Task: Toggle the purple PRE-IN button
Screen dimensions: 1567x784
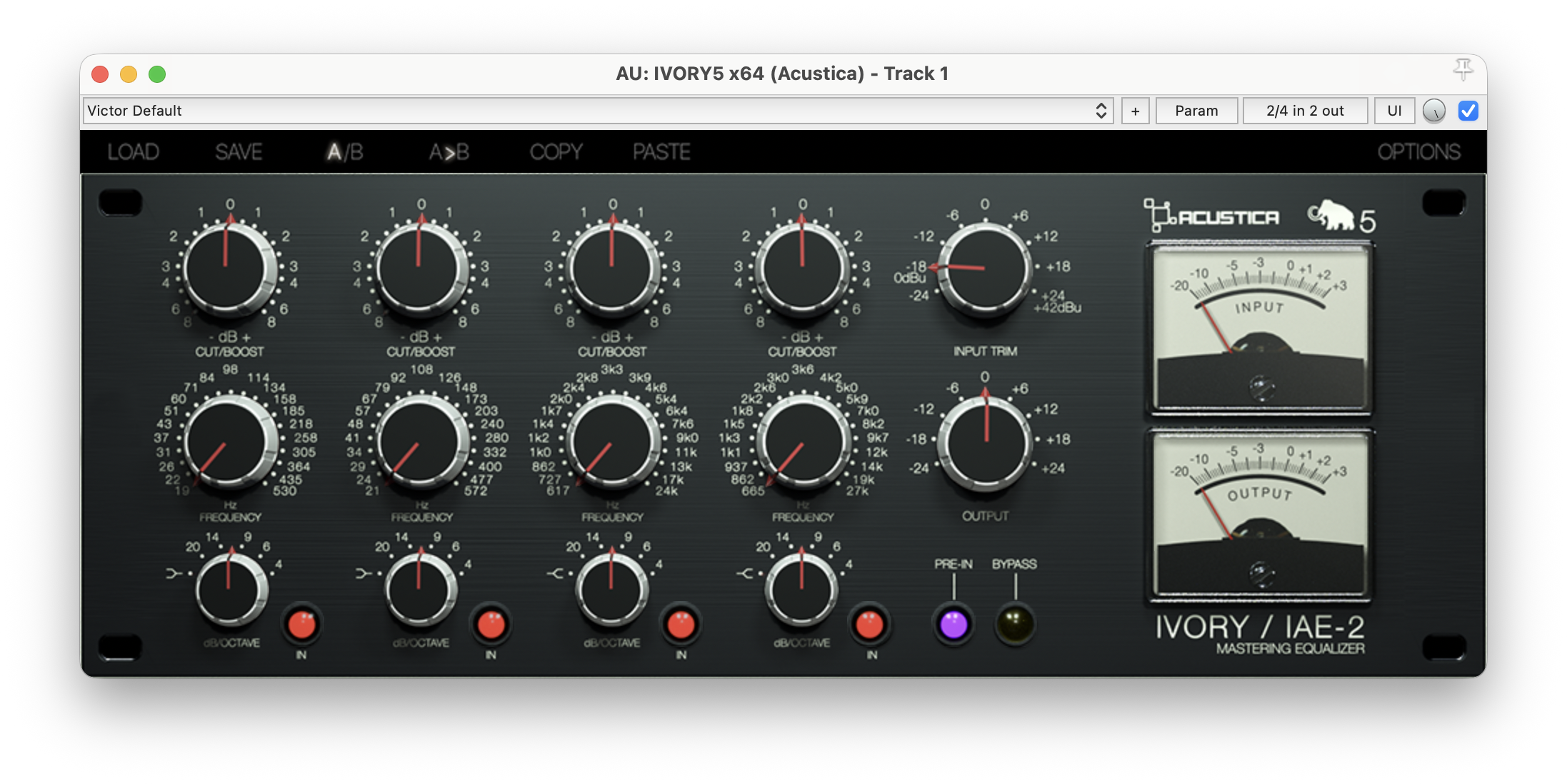Action: [x=953, y=624]
